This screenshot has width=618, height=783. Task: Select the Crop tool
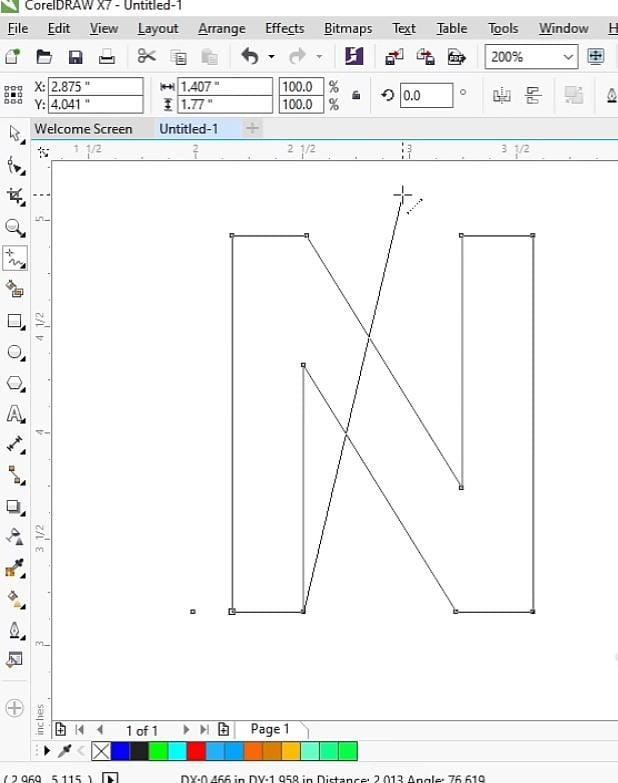[15, 196]
